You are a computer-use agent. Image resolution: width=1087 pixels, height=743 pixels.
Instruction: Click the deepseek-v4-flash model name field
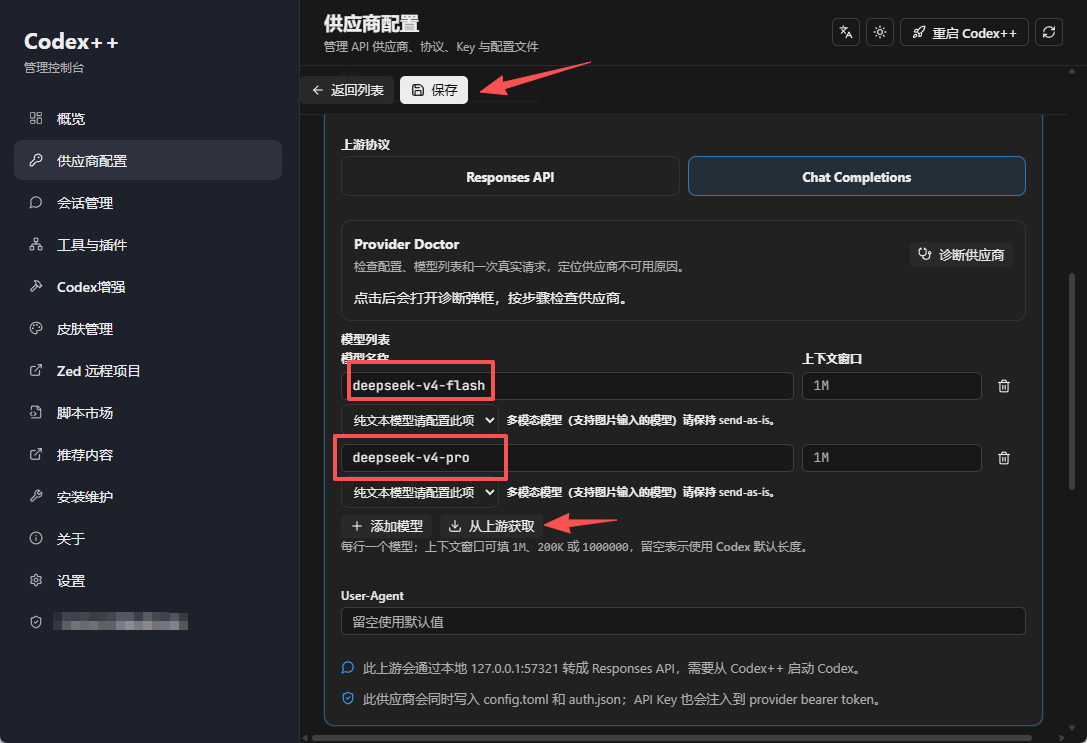coord(567,386)
